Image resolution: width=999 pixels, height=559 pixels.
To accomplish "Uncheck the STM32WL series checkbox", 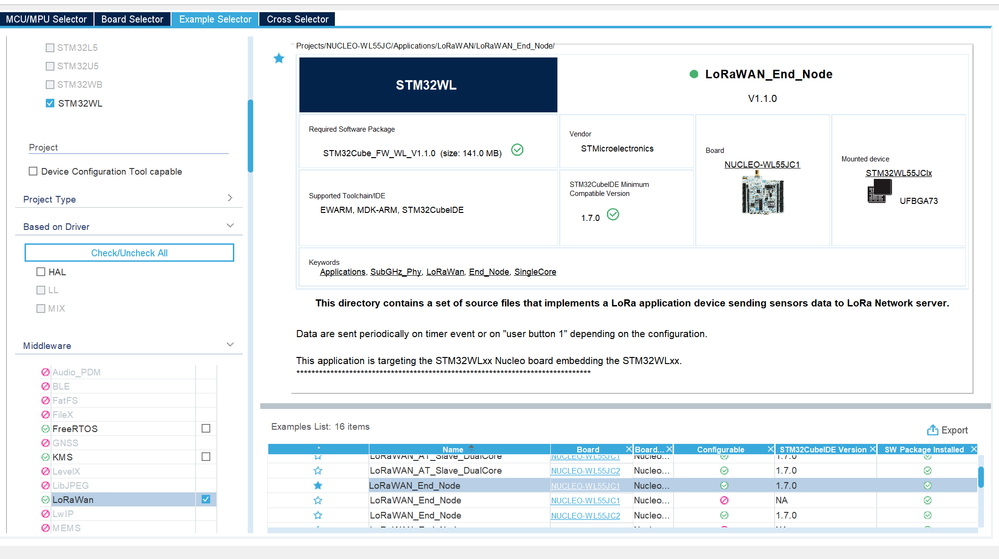I will 50,103.
